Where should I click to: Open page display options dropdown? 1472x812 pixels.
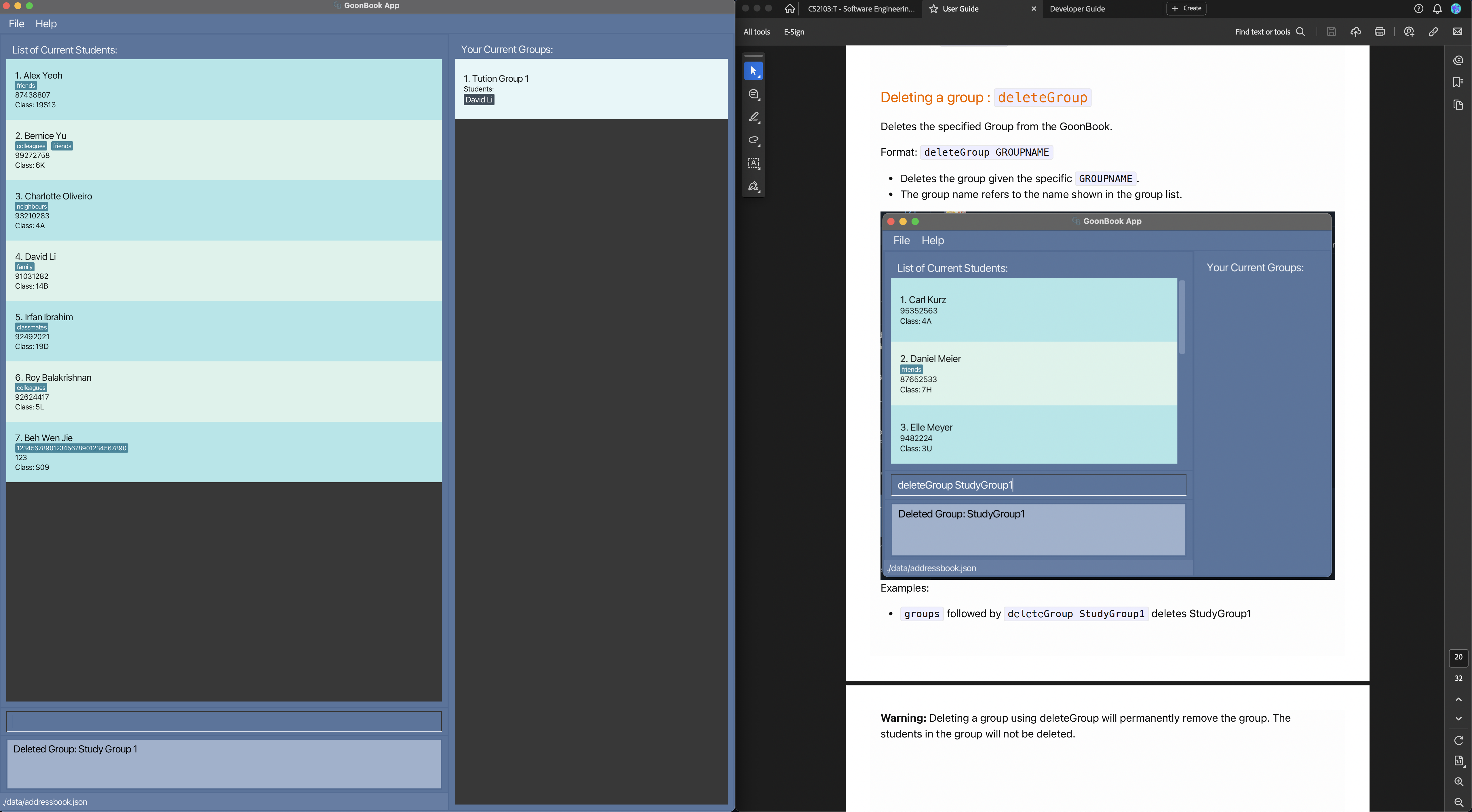1458,761
